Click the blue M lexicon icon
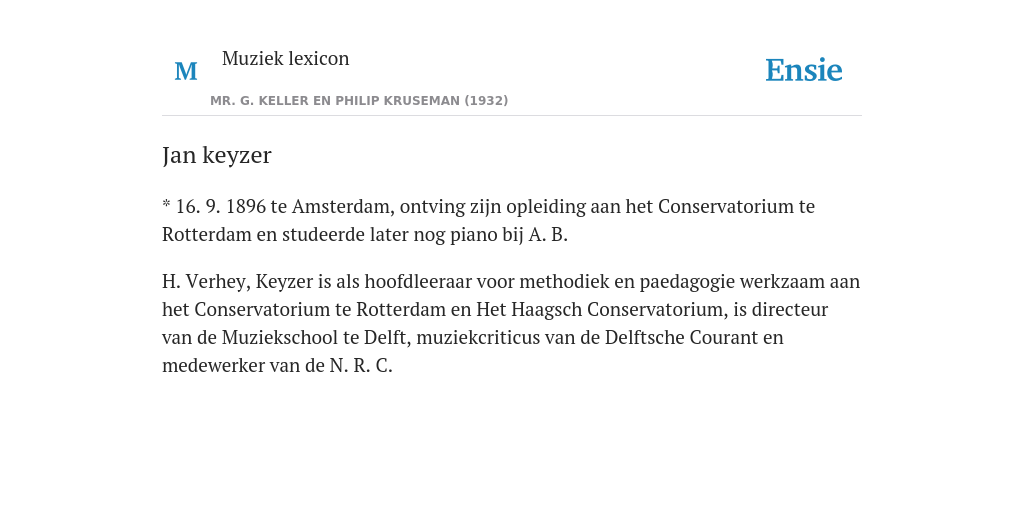 [186, 71]
